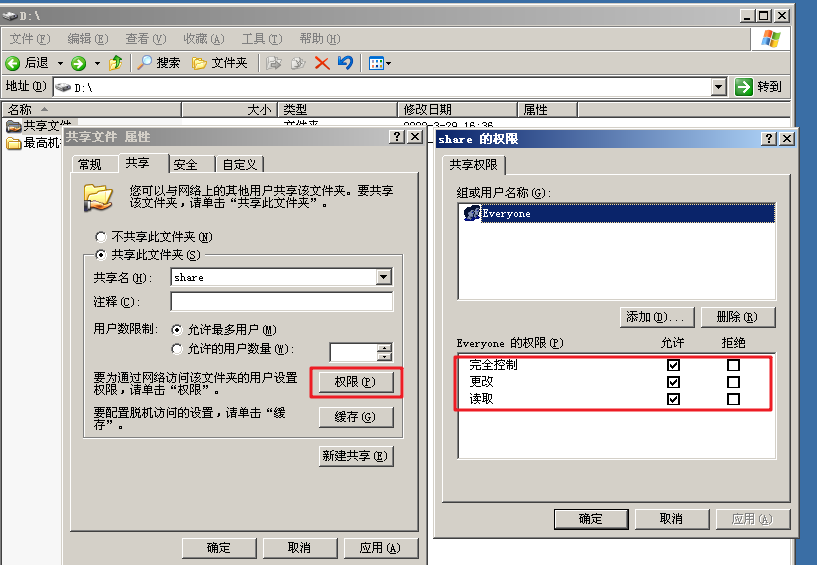817x565 pixels.
Task: Open the 查看(V) menu
Action: click(146, 39)
